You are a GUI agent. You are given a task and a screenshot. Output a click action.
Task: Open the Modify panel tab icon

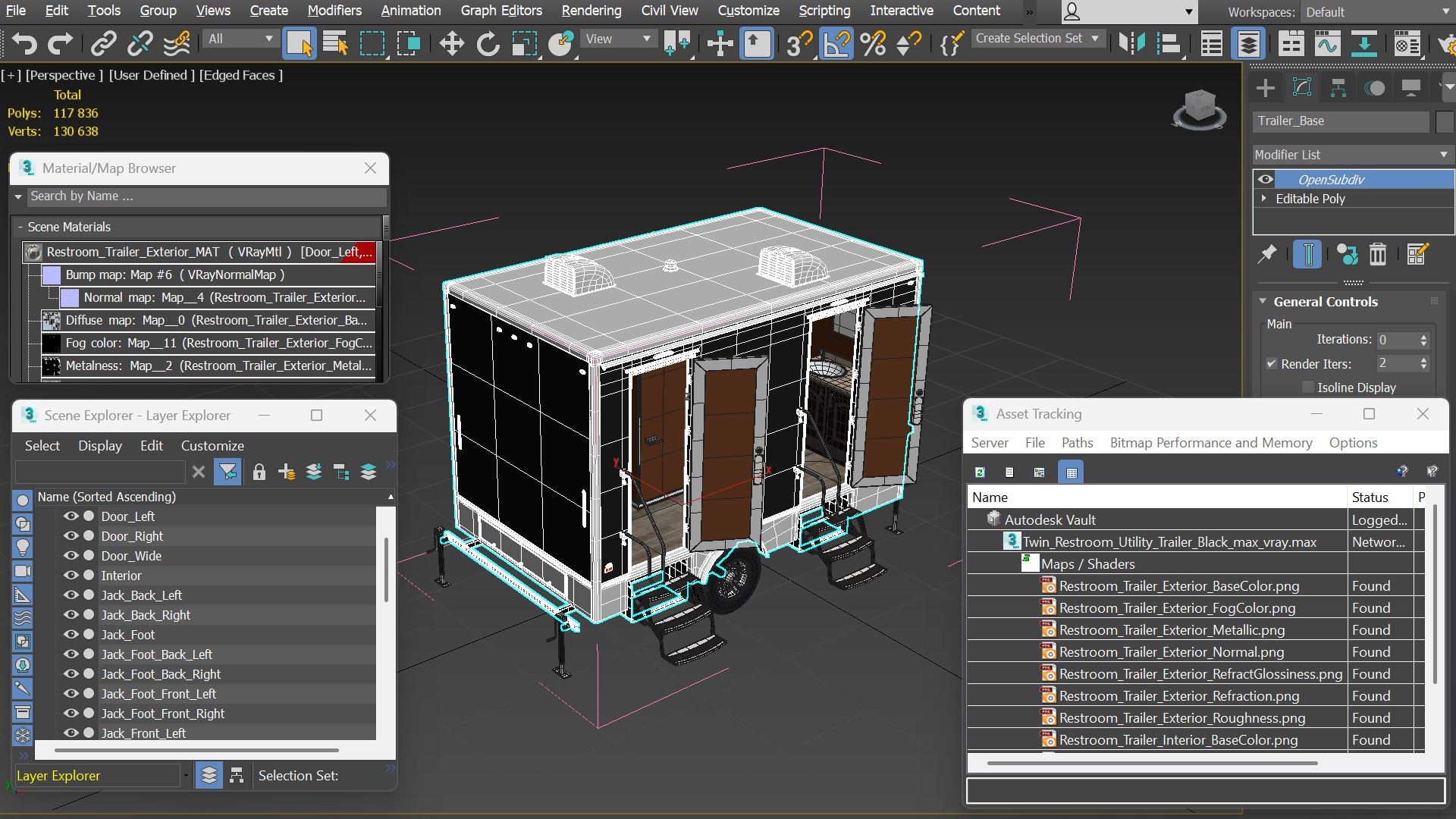1302,88
